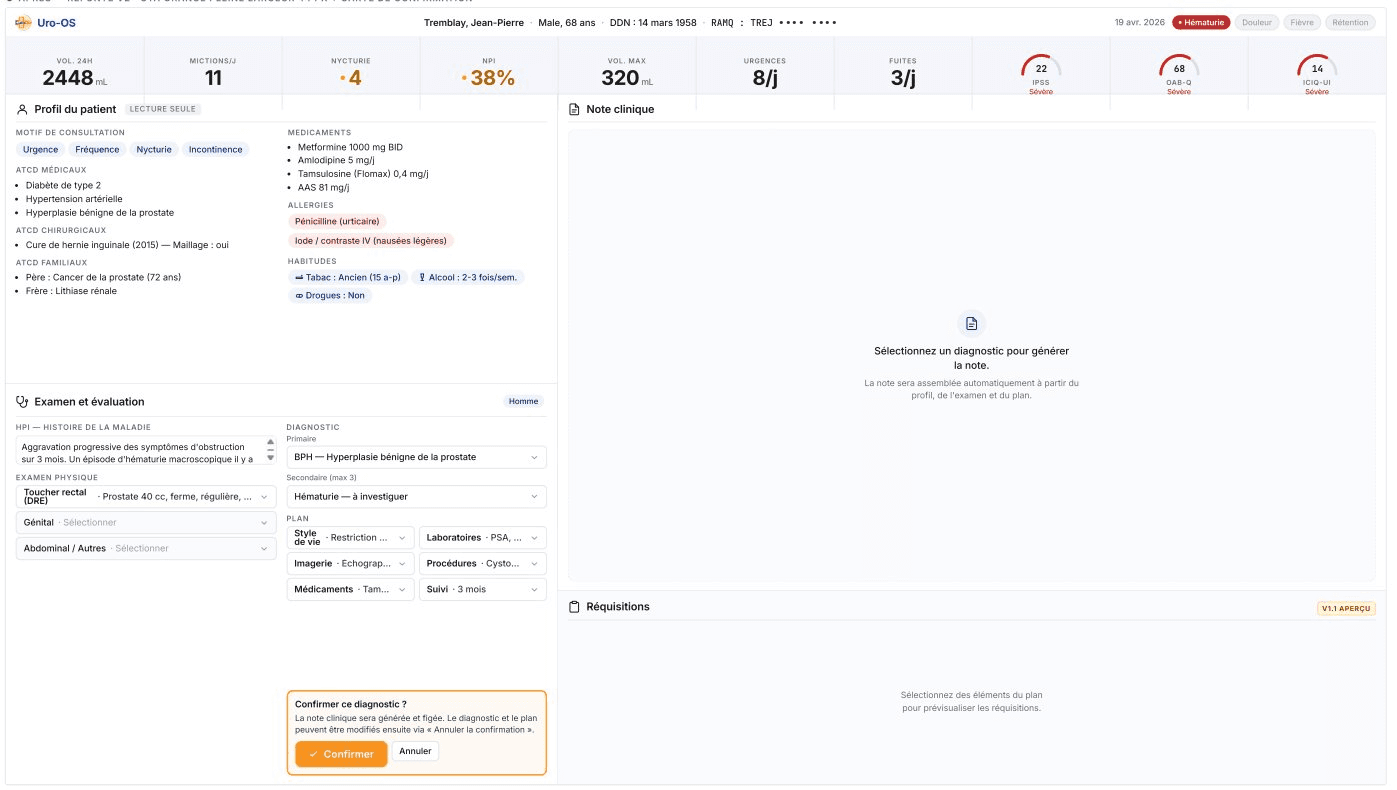
Task: Click the MICTIONS/J 11 metric
Action: (213, 73)
